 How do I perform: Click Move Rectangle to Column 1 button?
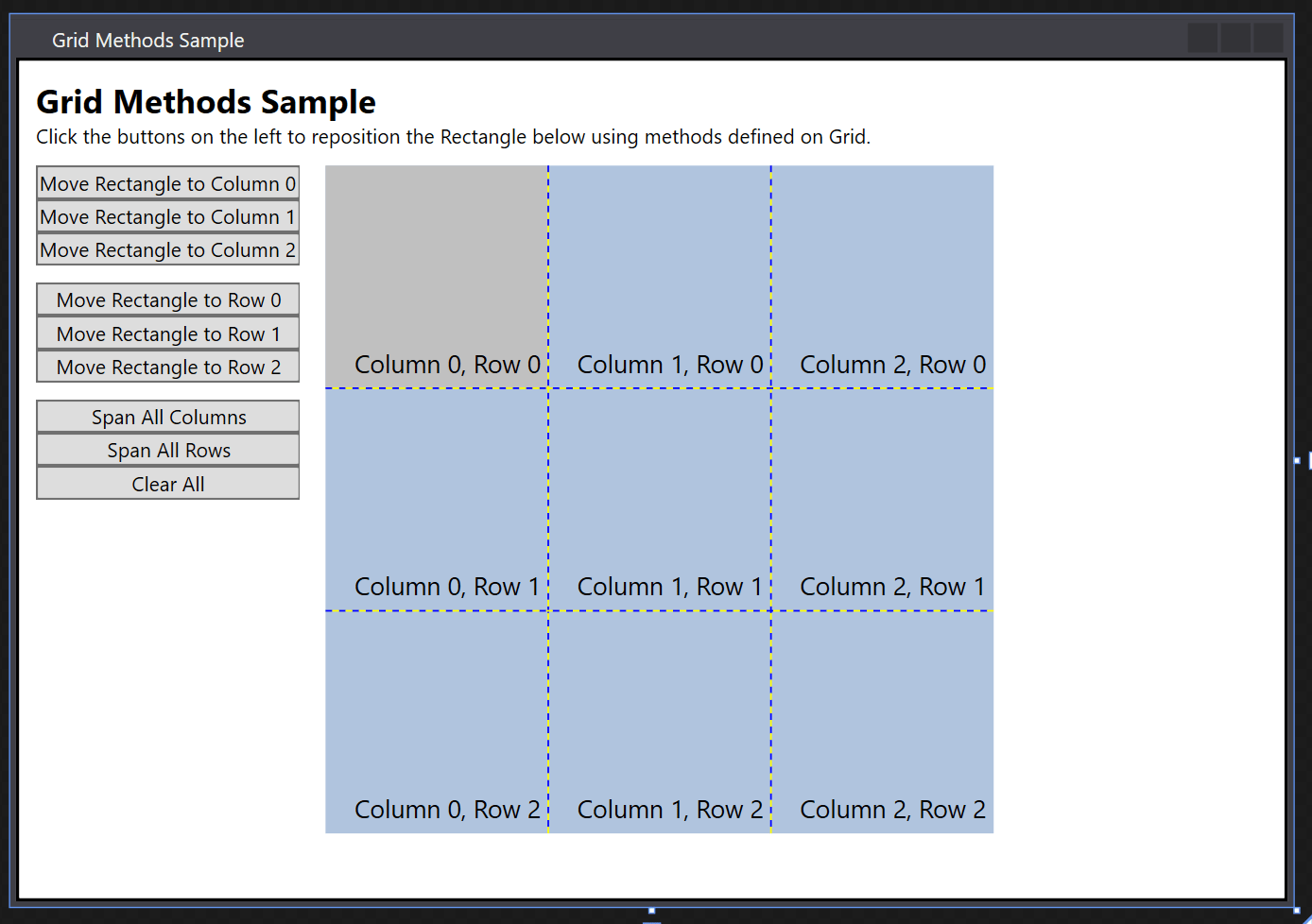tap(167, 216)
